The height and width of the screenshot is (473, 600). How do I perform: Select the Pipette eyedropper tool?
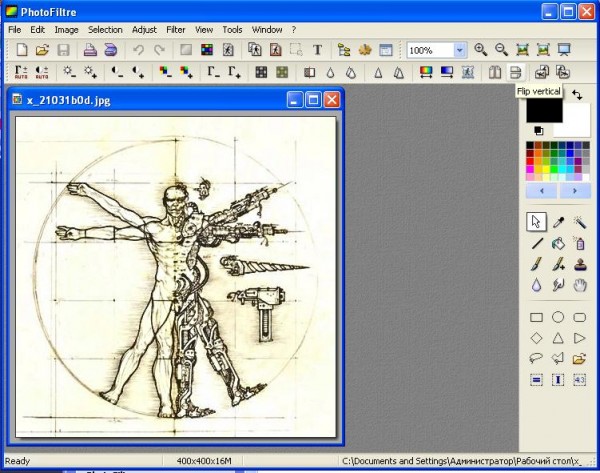pos(558,222)
